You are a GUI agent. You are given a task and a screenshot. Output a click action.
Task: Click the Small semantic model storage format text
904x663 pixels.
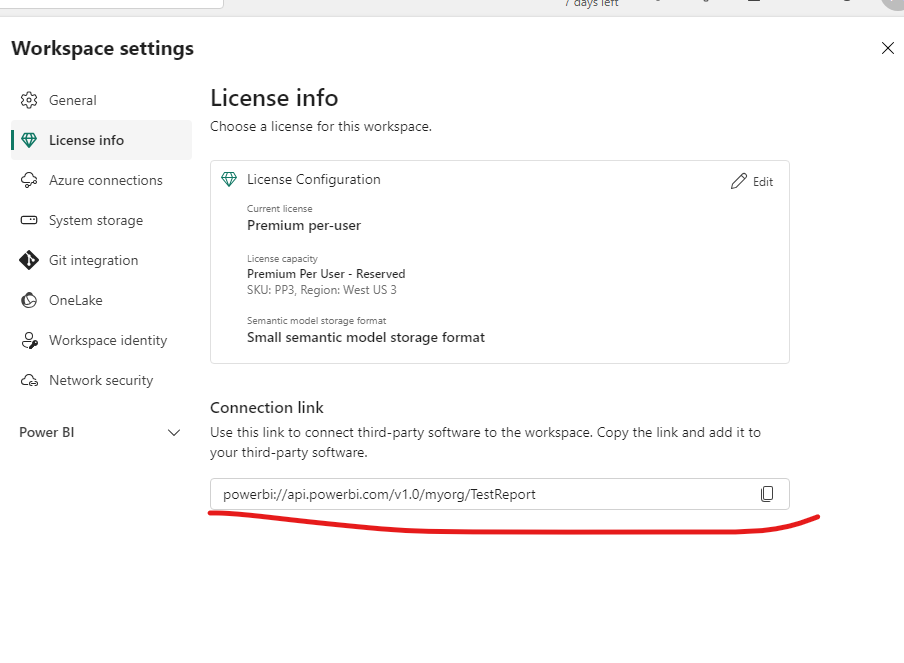366,337
